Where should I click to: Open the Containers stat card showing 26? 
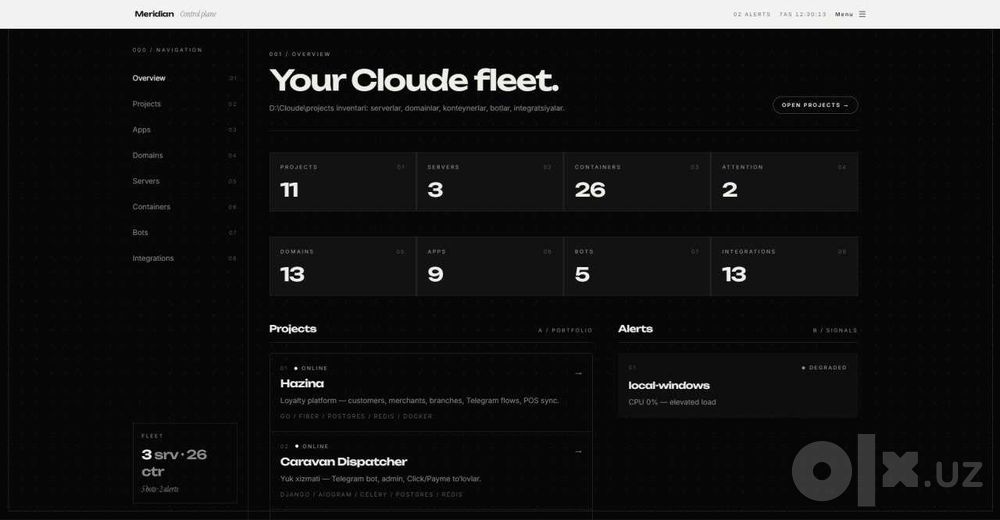click(x=637, y=181)
